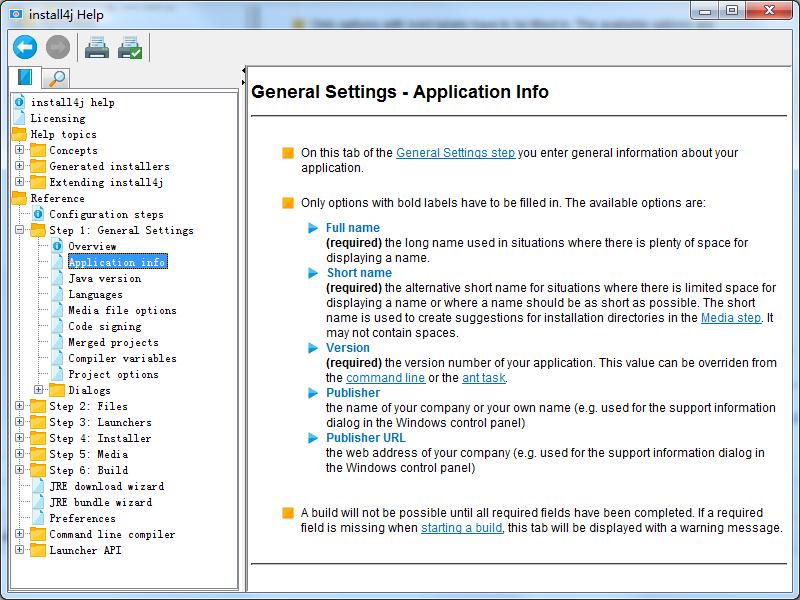Collapse Step 1: General Settings node
800x600 pixels.
pyautogui.click(x=19, y=230)
